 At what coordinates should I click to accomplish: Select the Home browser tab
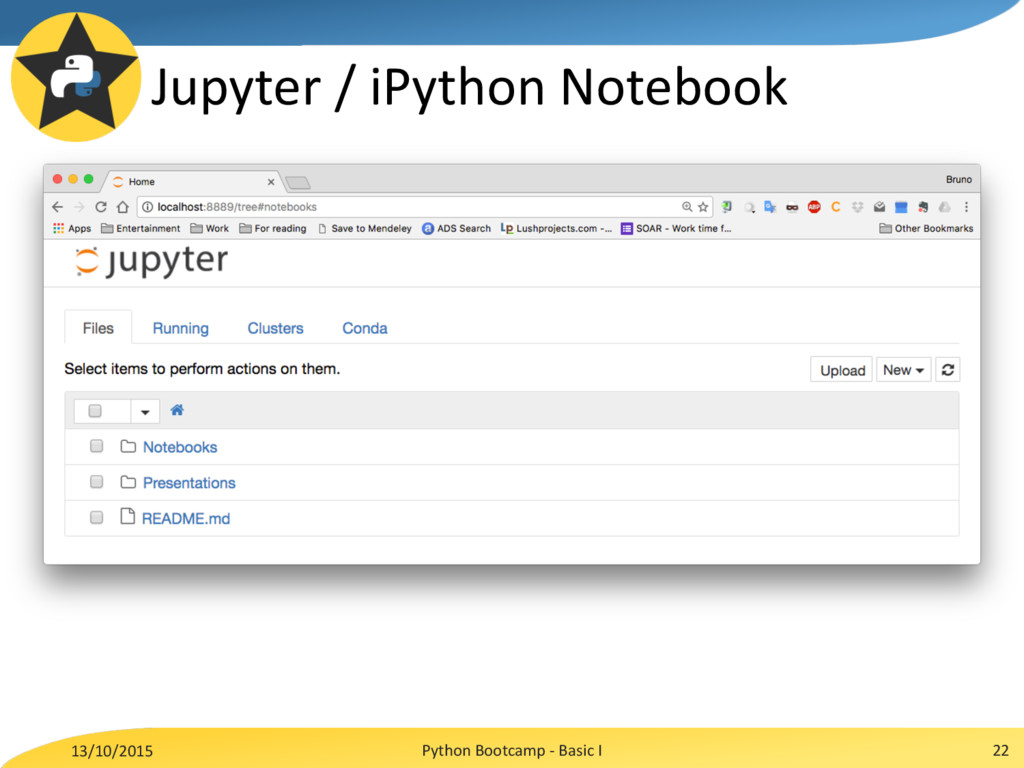click(x=193, y=182)
